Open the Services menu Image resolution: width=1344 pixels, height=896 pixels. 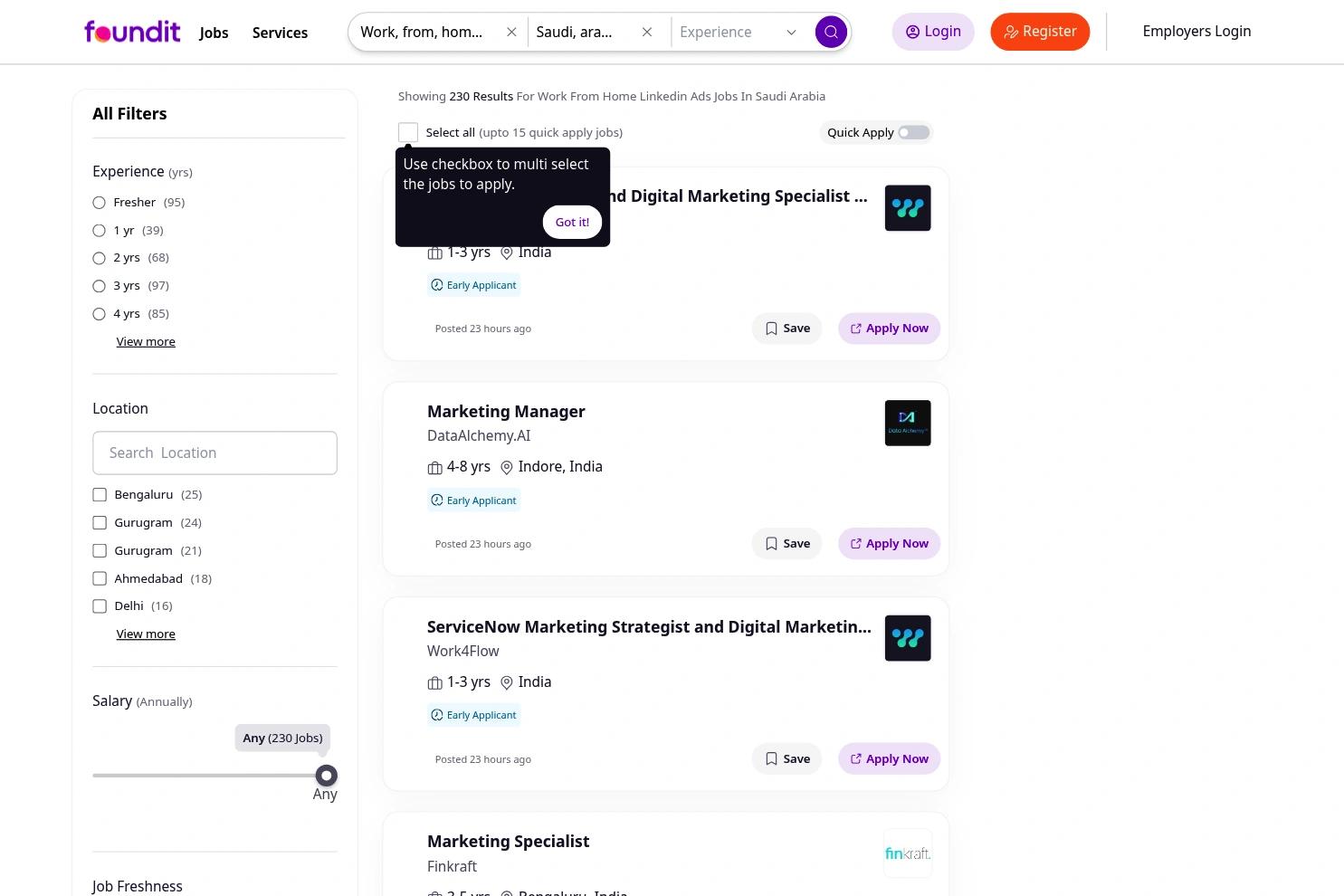click(x=280, y=33)
